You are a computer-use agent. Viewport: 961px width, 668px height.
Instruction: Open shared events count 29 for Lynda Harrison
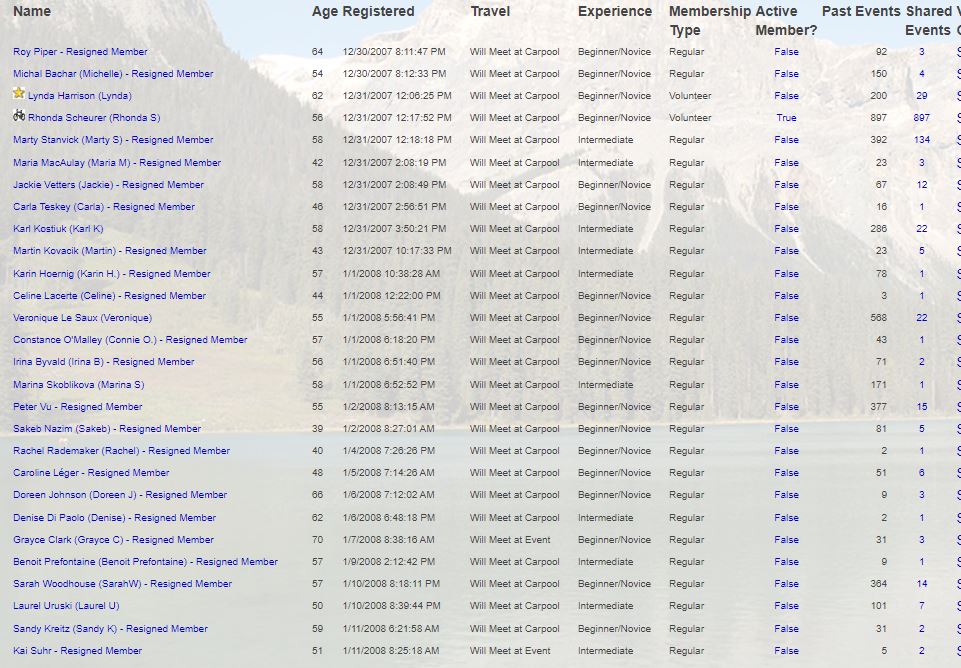pyautogui.click(x=922, y=96)
